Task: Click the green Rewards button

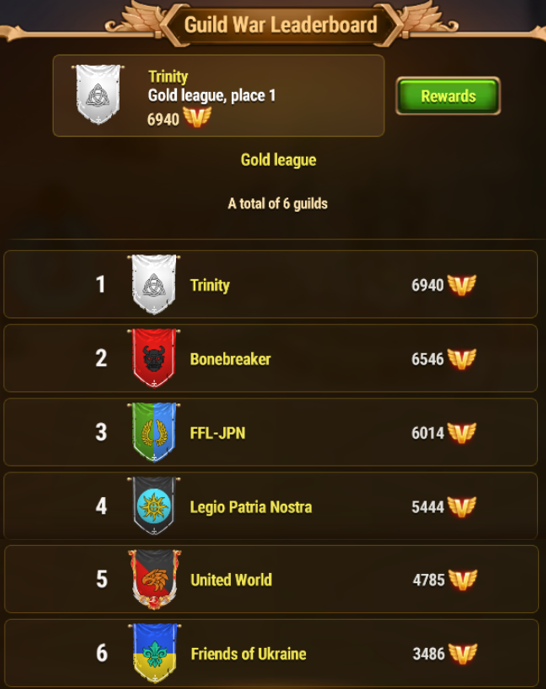Action: point(448,96)
